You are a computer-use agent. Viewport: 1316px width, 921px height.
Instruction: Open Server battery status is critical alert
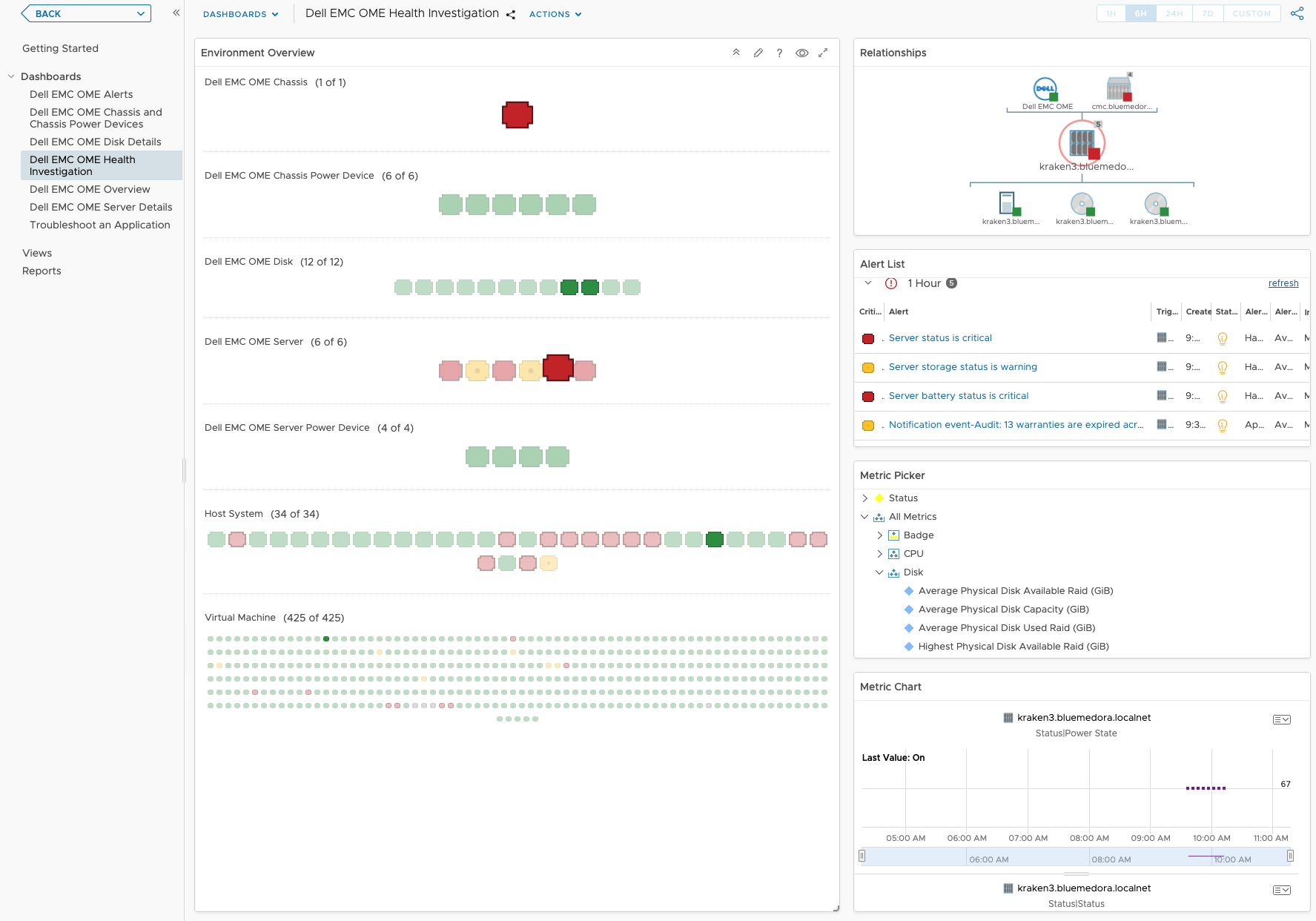point(959,396)
